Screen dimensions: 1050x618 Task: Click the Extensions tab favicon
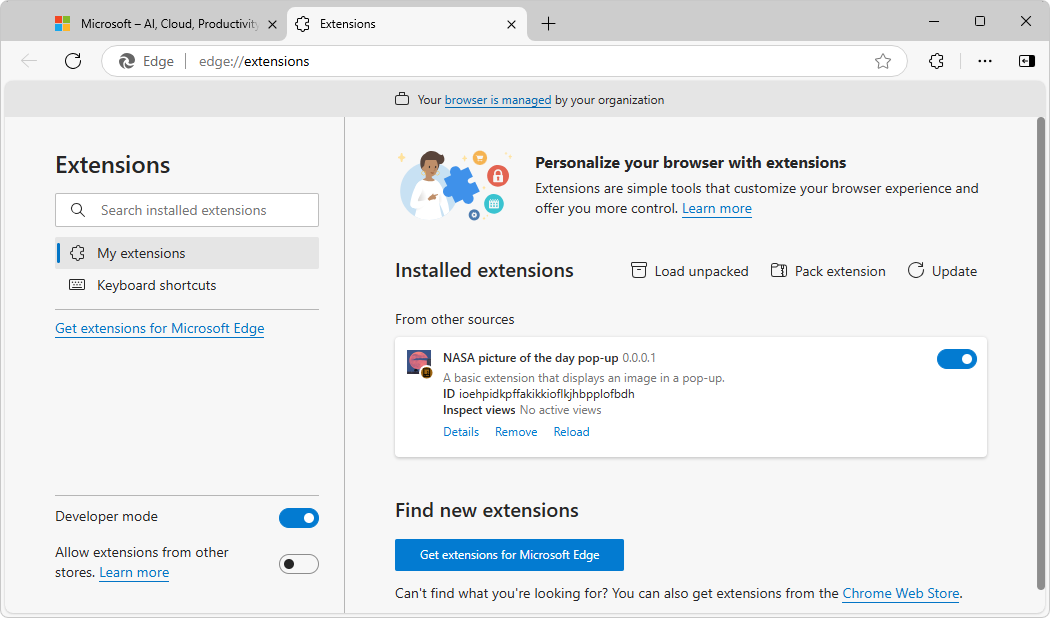tap(303, 24)
